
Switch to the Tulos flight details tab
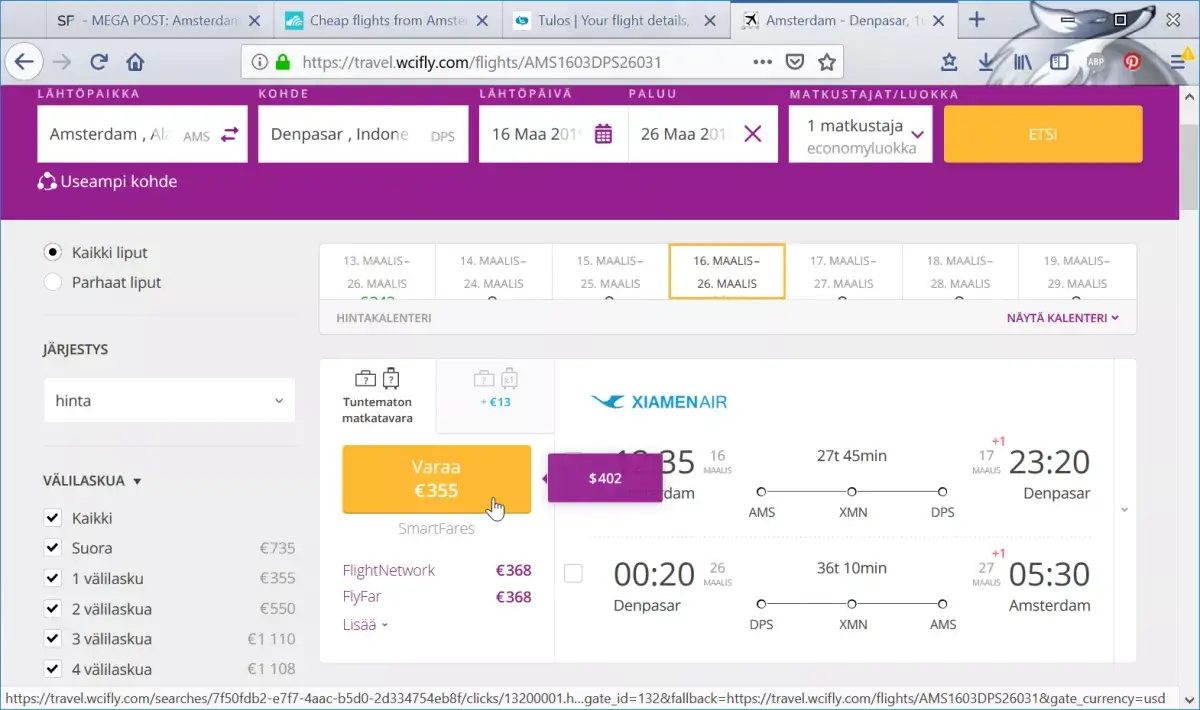click(x=616, y=20)
